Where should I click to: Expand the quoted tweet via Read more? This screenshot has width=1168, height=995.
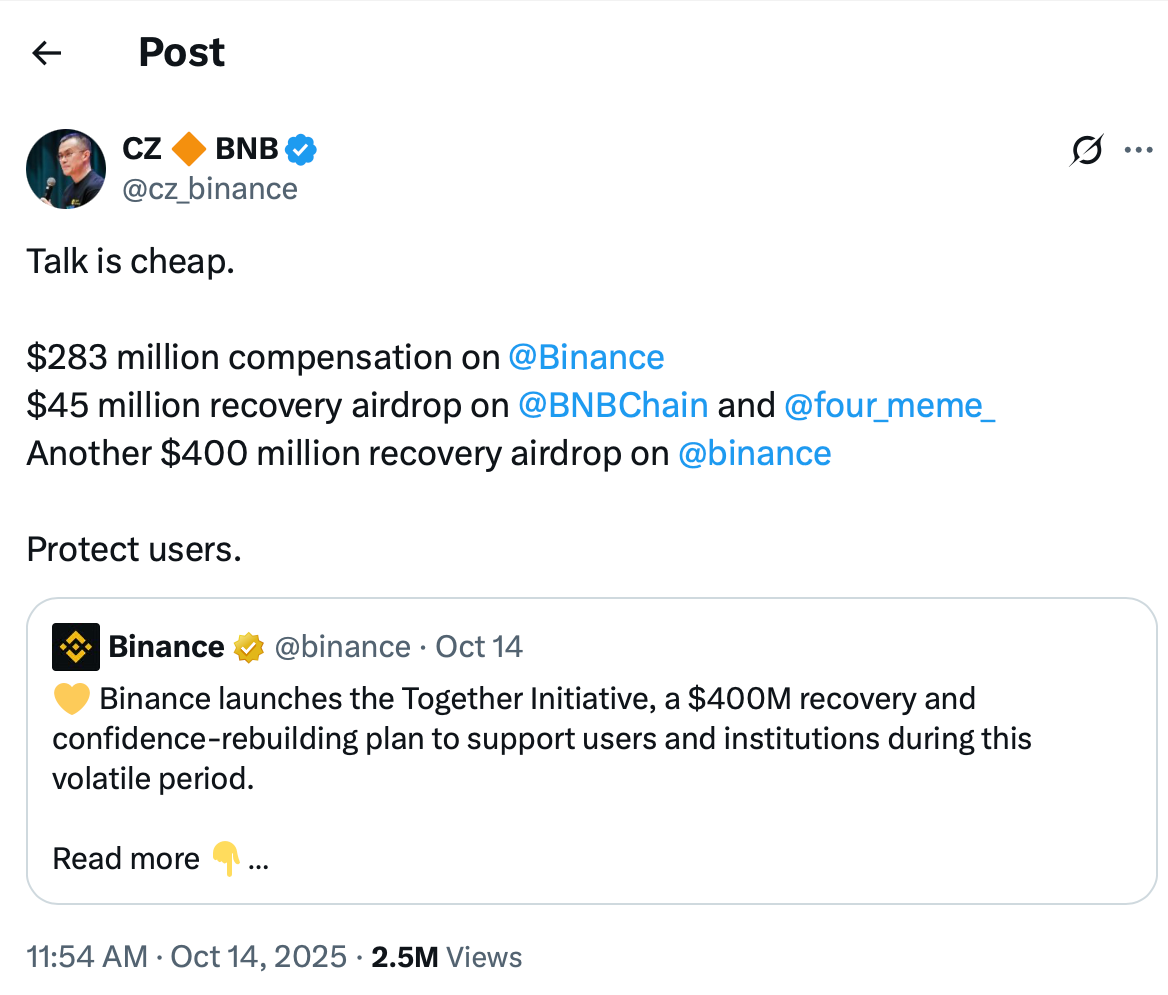[x=125, y=858]
